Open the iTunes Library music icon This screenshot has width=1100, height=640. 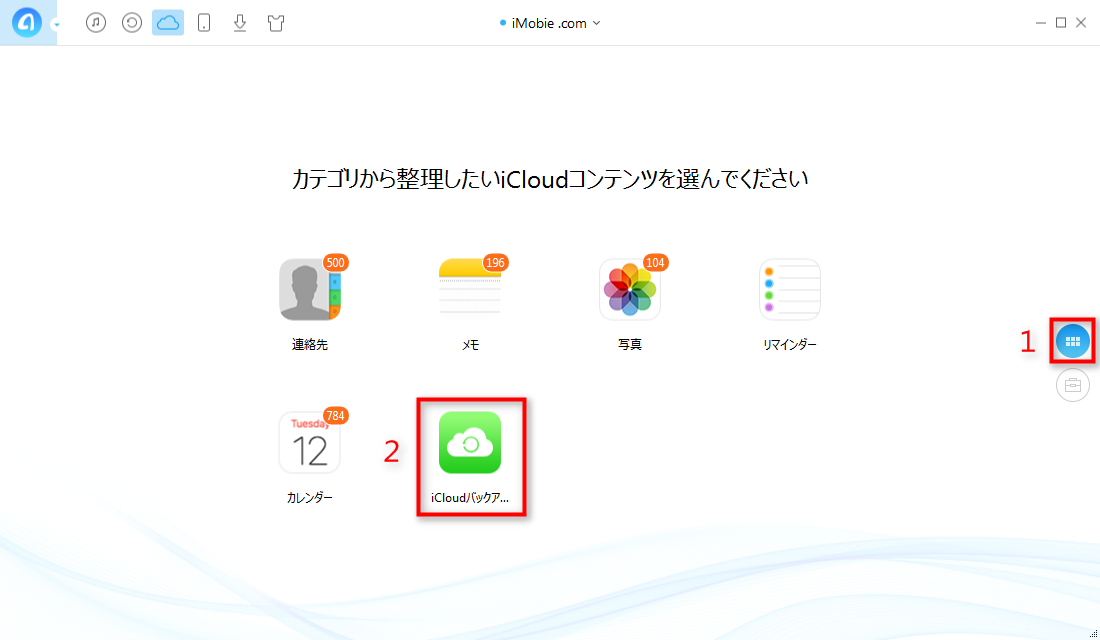96,23
